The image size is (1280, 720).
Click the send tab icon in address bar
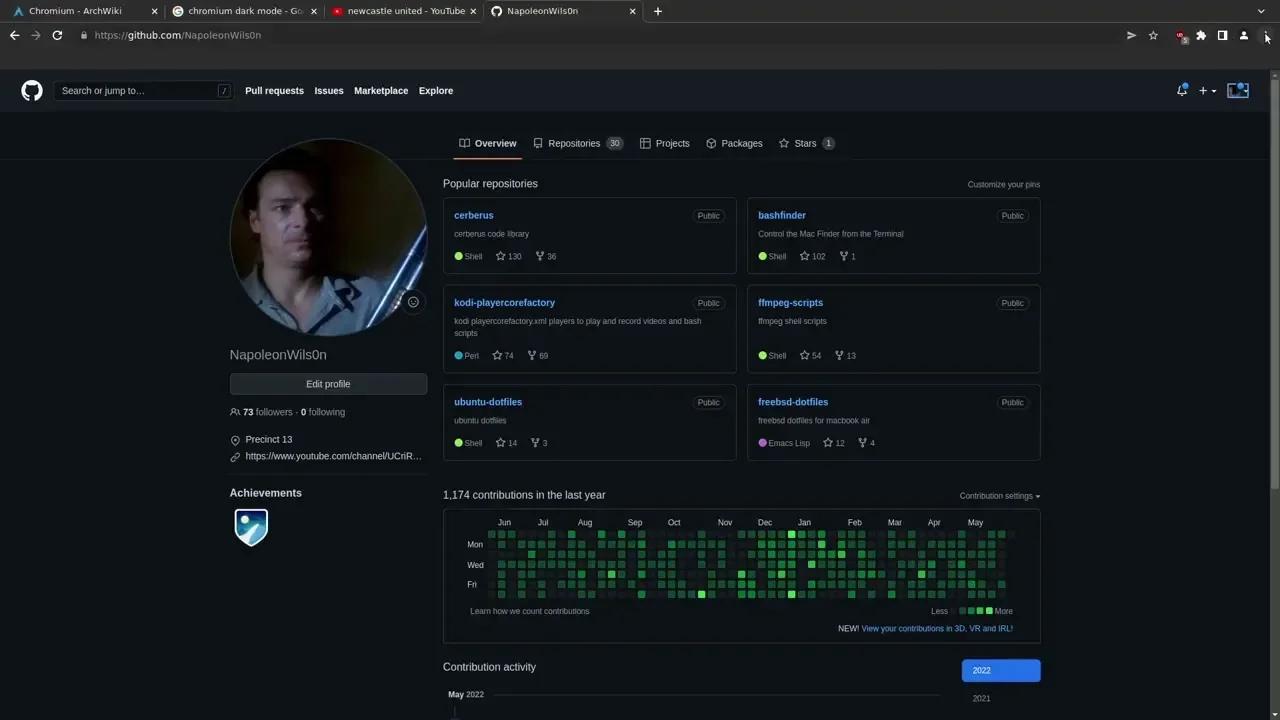[x=1131, y=35]
